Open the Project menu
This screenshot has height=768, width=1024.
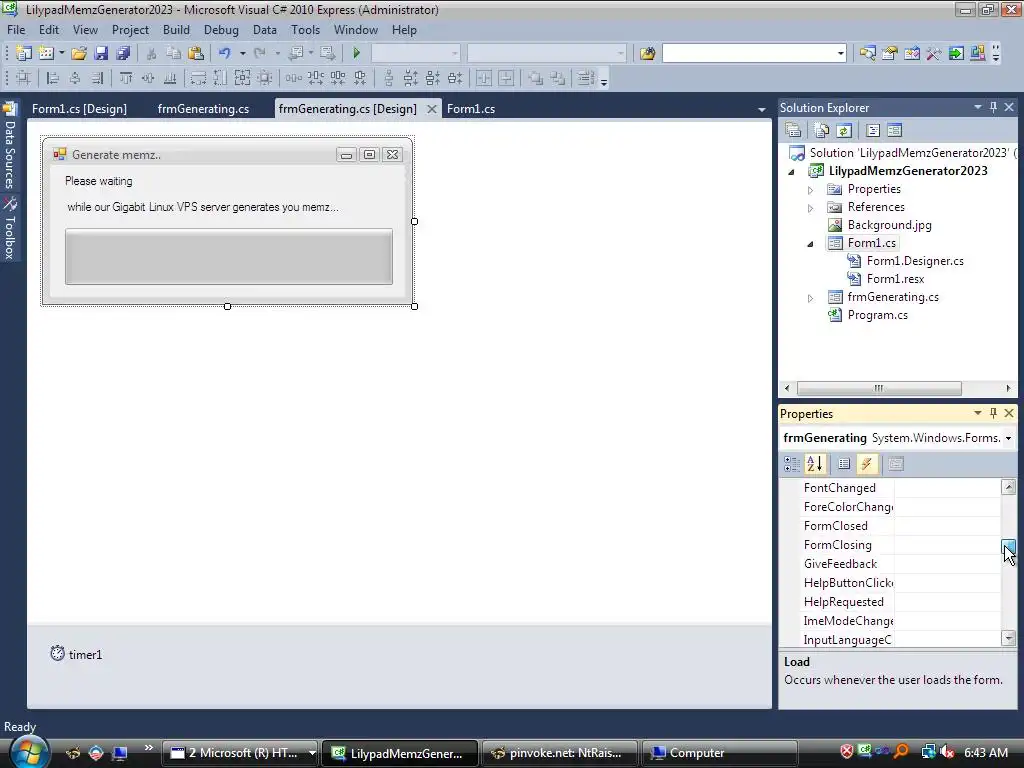click(130, 30)
